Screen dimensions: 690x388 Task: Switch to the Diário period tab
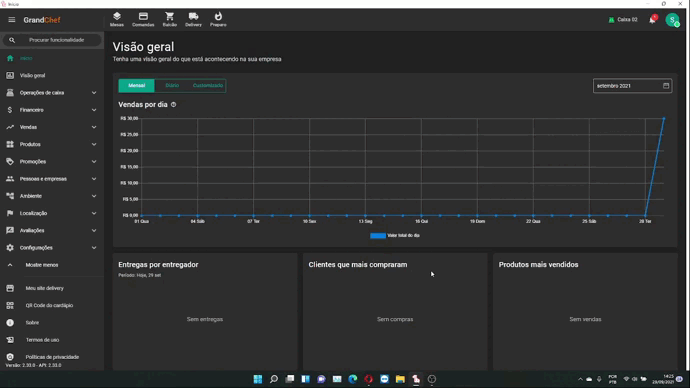click(172, 85)
